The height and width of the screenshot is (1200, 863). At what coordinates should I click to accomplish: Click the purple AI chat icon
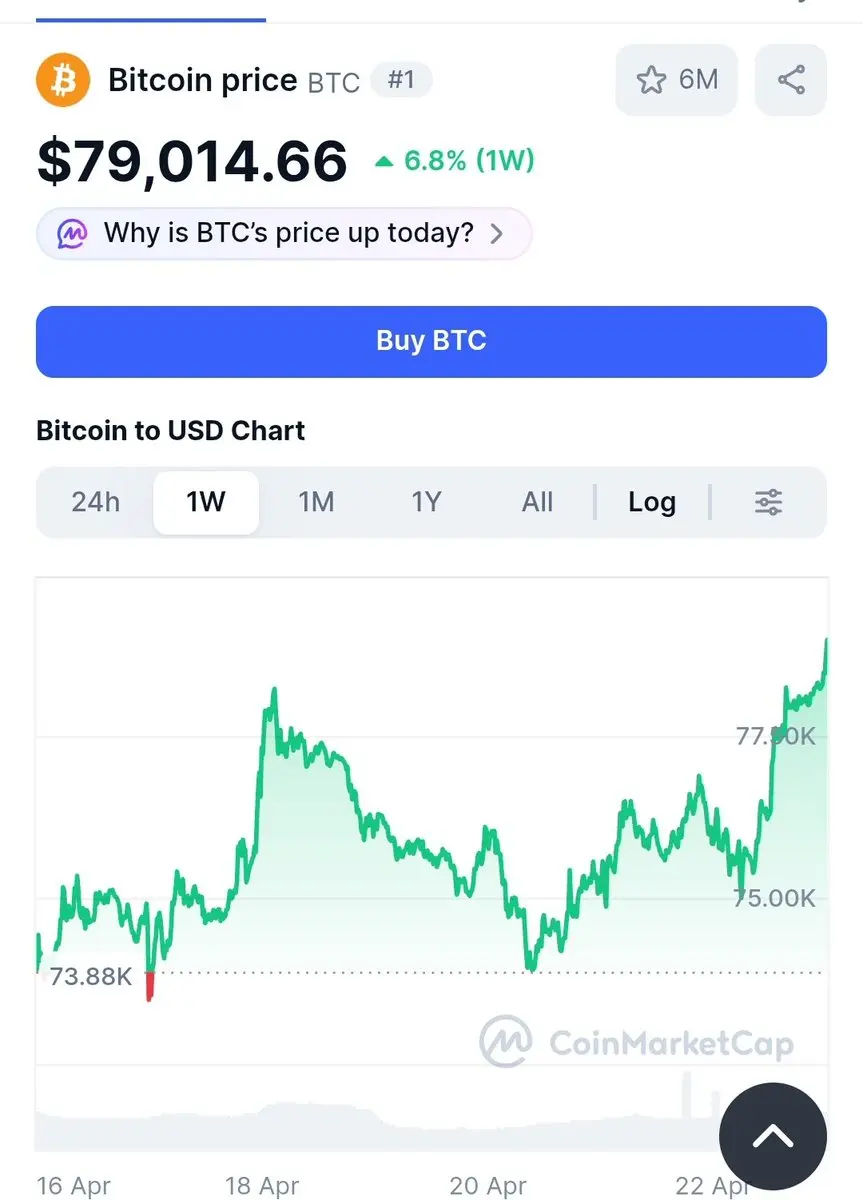click(x=72, y=234)
